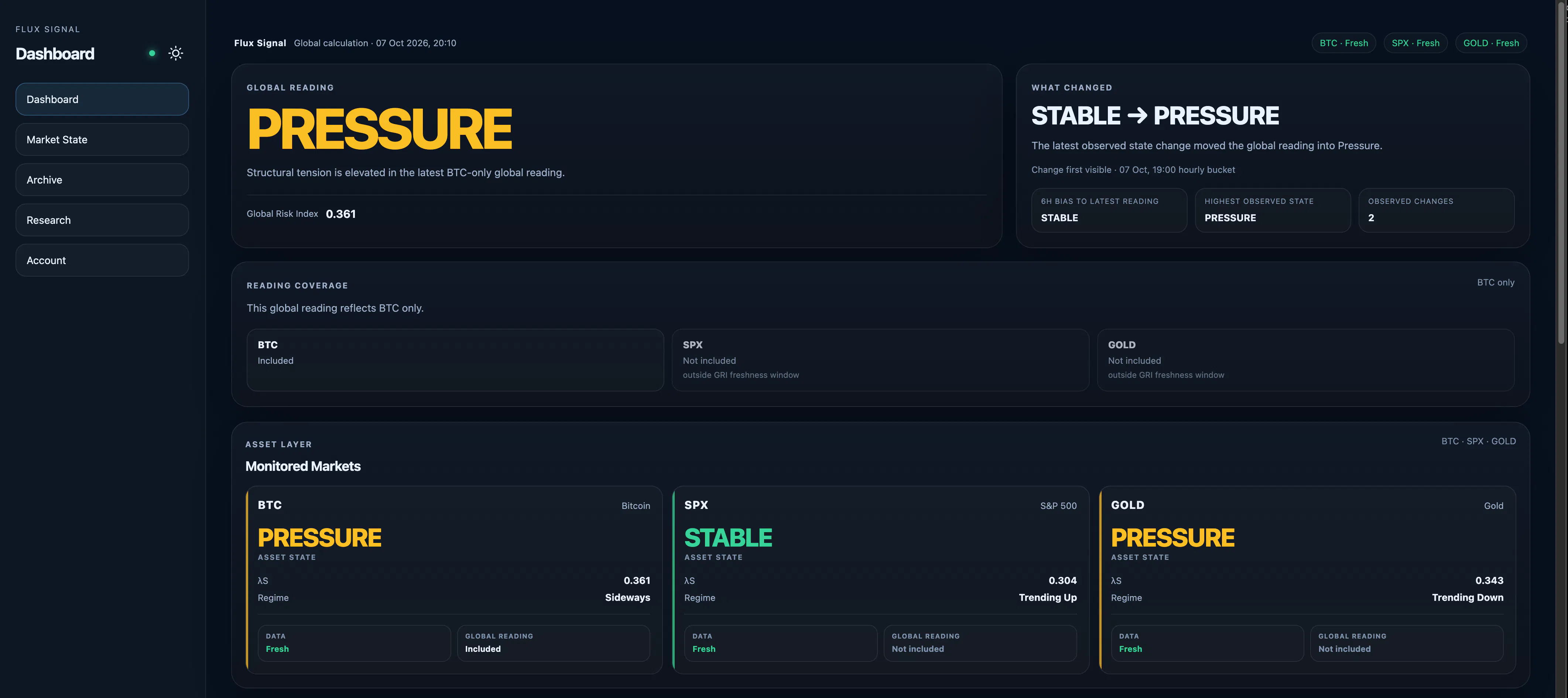Click the STABLE → PRESSURE heading
1568x698 pixels.
(x=1155, y=116)
